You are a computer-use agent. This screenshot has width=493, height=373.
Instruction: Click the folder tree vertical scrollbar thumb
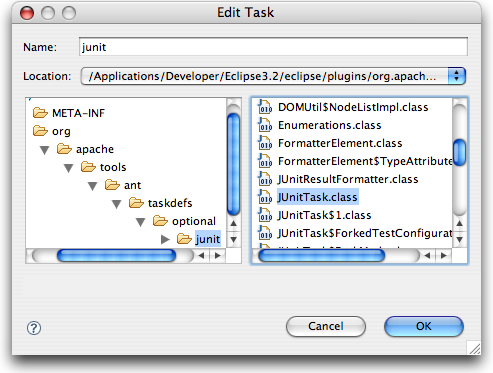[233, 164]
